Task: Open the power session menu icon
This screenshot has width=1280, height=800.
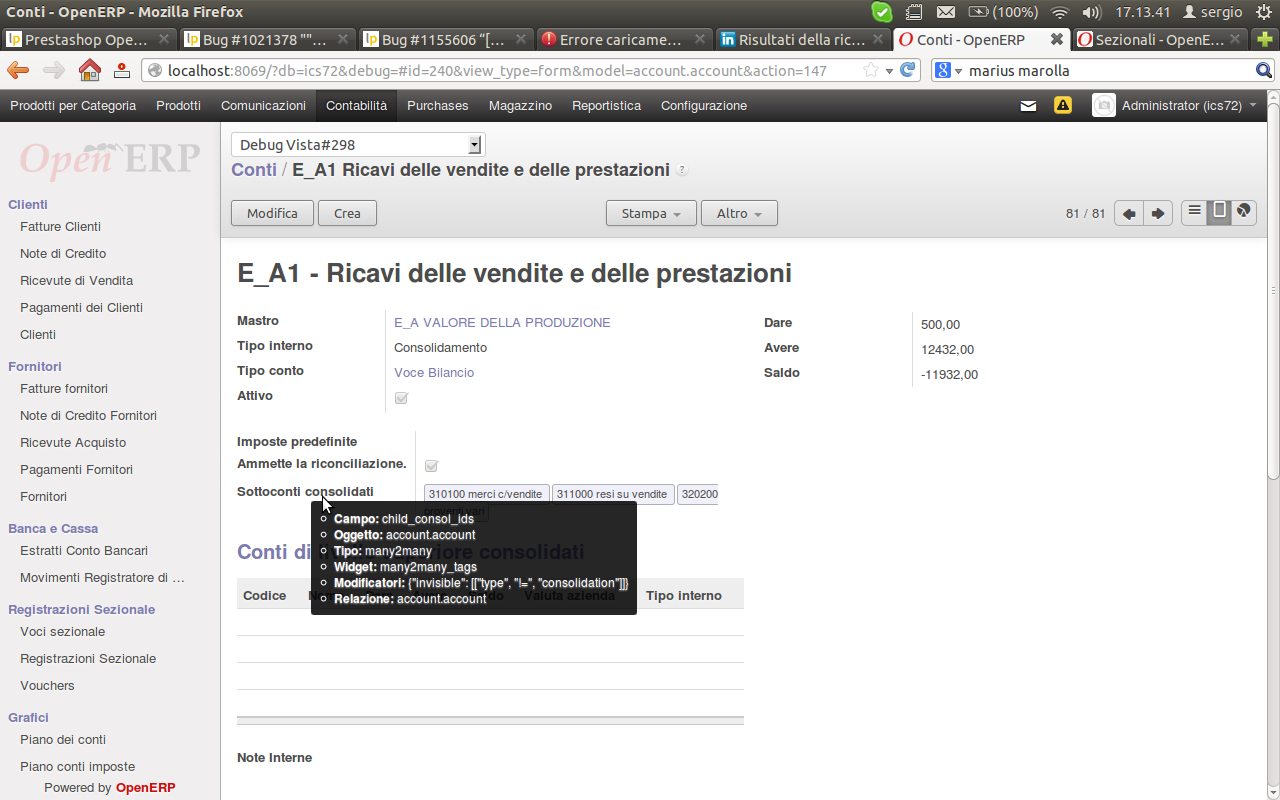Action: click(1264, 12)
